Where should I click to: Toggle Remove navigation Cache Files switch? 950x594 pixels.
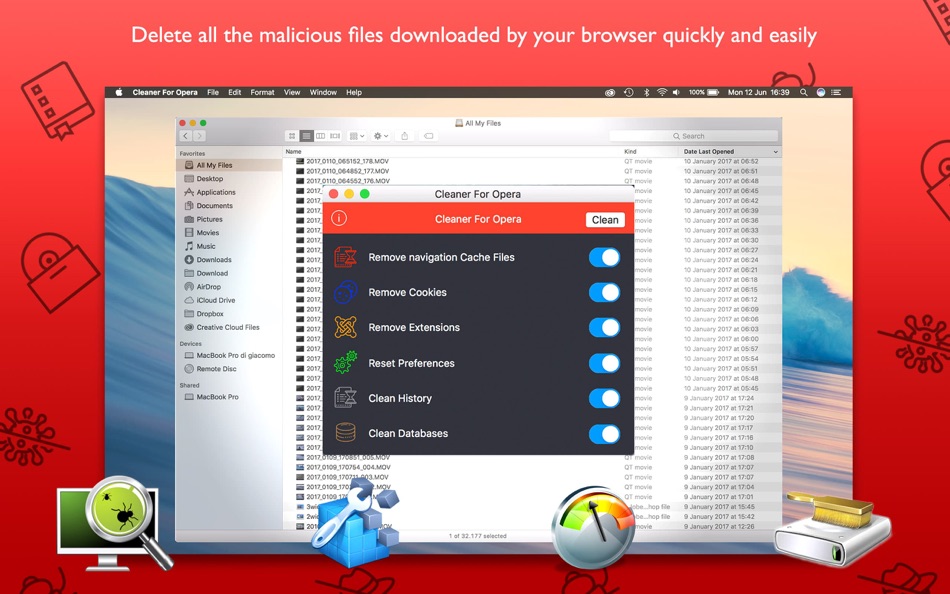pyautogui.click(x=604, y=258)
